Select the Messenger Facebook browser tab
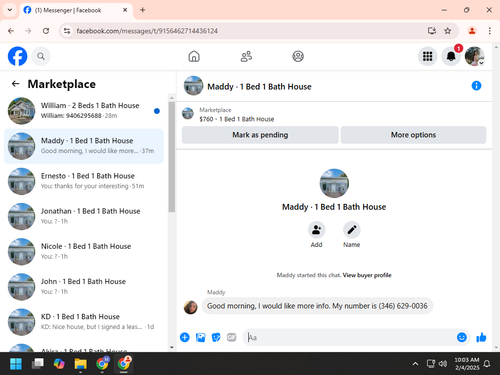This screenshot has width=500, height=375. coord(76,10)
